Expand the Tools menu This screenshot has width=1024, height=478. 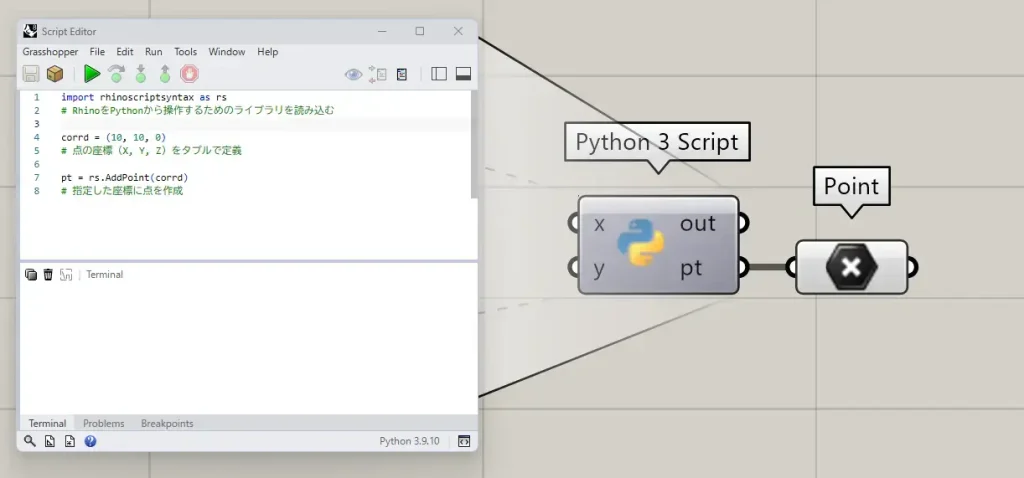(185, 51)
